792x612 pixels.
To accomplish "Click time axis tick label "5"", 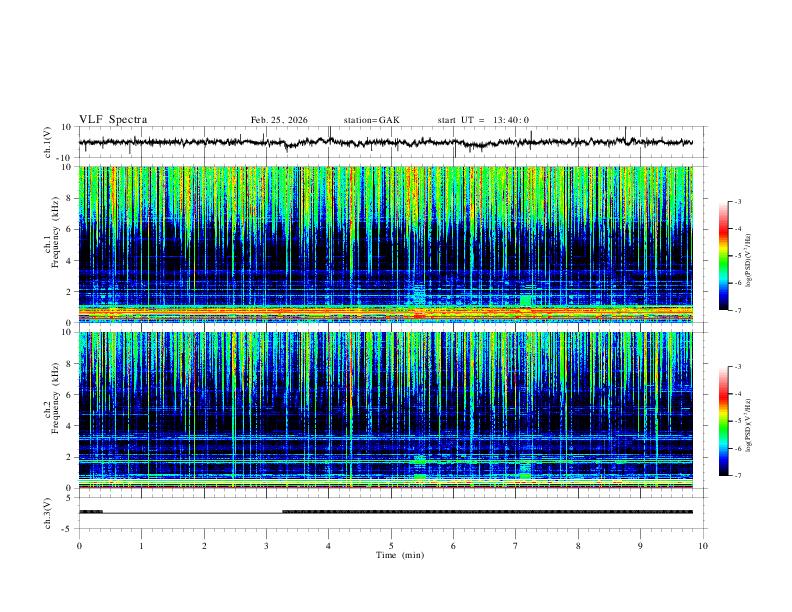I will [x=391, y=546].
